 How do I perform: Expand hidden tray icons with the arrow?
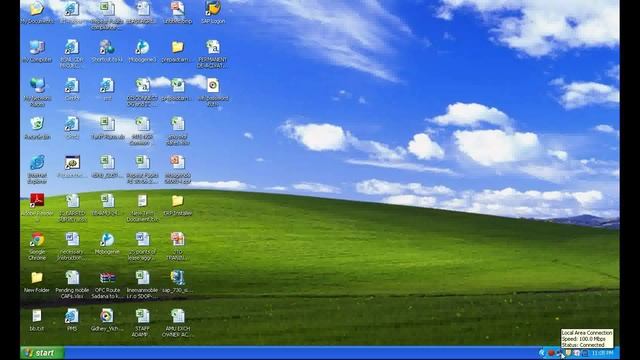click(542, 353)
